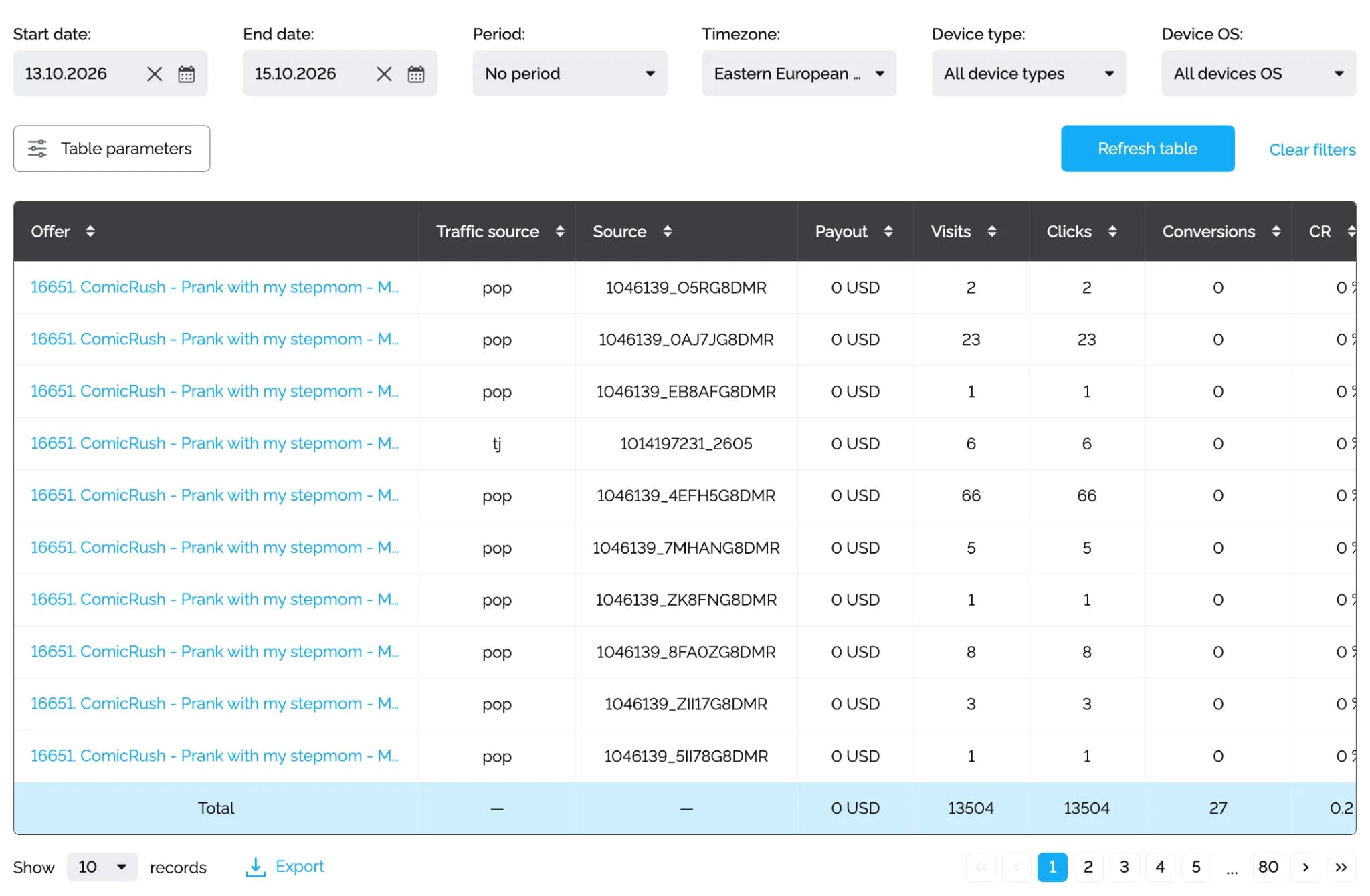Screen dimensions: 1370x896
Task: Select source cell 1046139_ZII17G8DMR
Action: (x=686, y=704)
